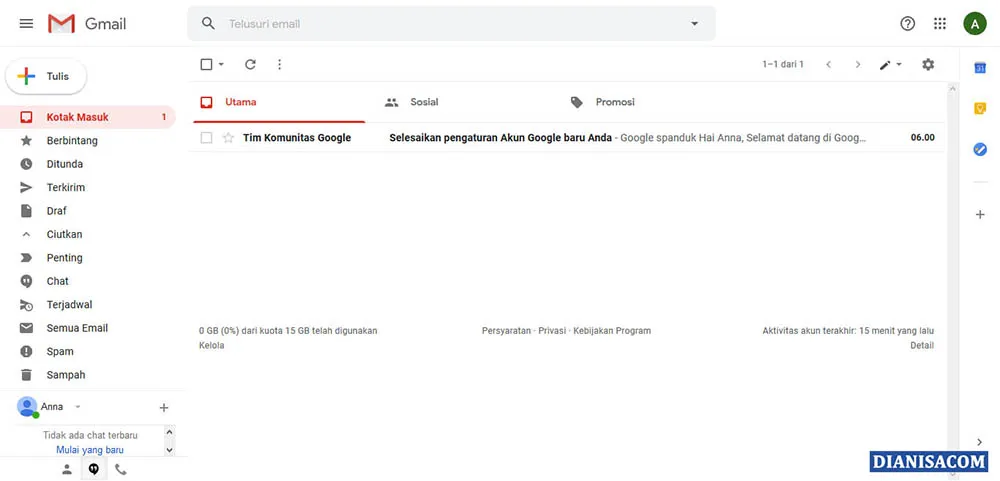Screen dimensions: 1000x481
Task: Compose new email with Tulis
Action: point(46,77)
